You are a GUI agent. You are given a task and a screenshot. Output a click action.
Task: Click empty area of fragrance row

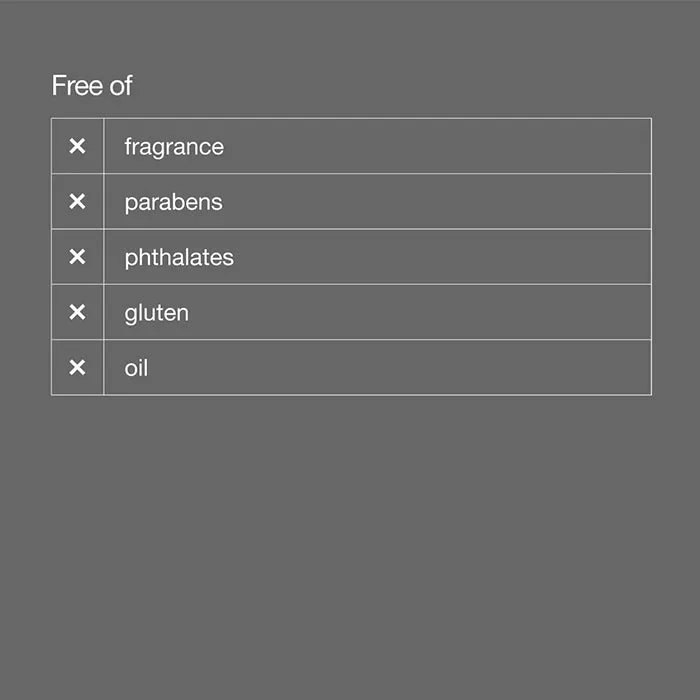[438, 146]
